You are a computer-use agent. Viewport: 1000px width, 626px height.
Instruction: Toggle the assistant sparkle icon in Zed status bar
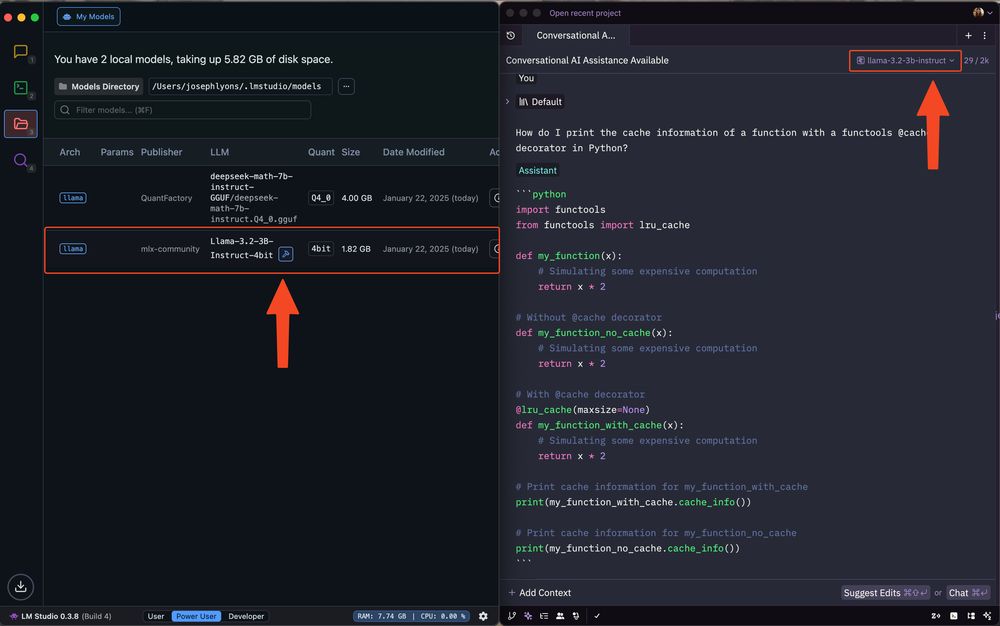pos(528,616)
